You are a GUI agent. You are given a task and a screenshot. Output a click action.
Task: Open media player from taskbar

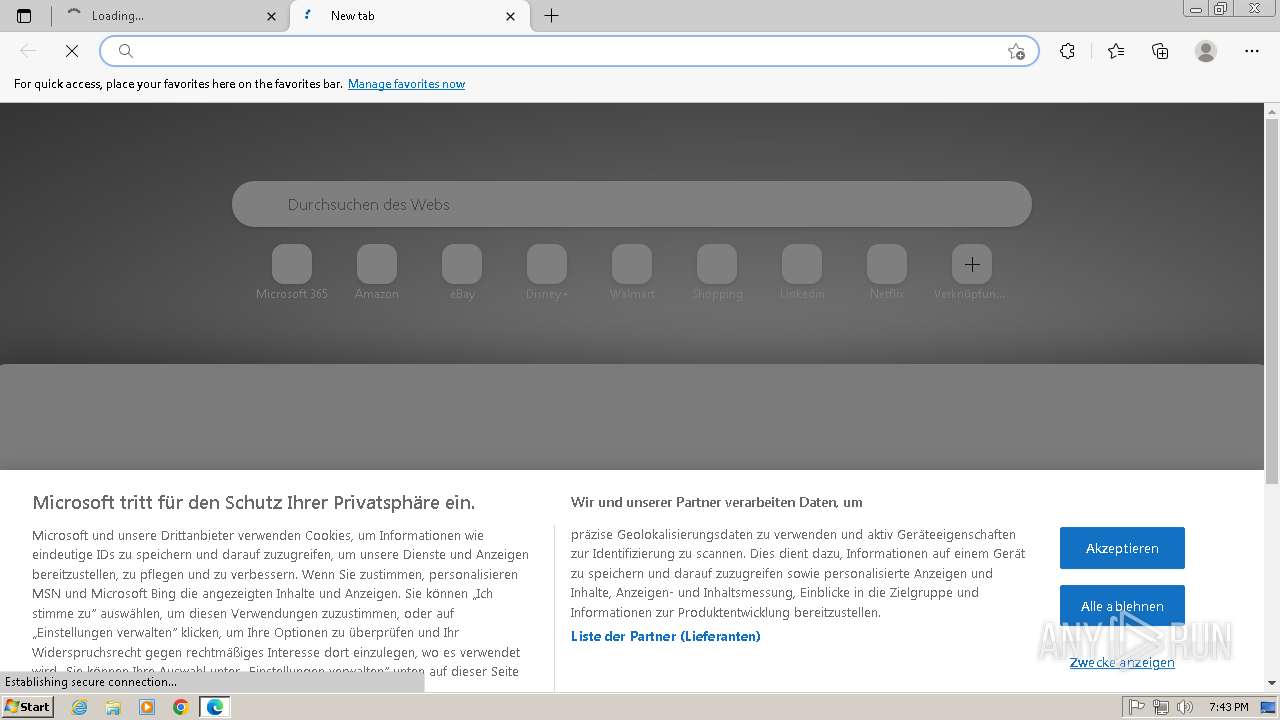coord(147,707)
